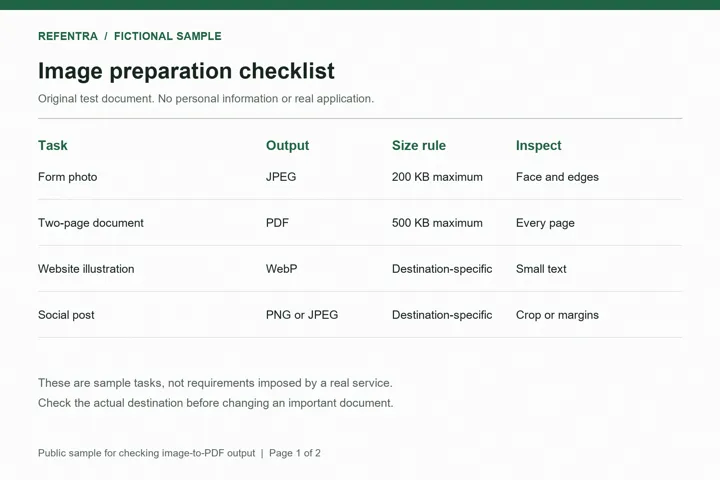The height and width of the screenshot is (480, 720).
Task: Click the 'Check the actual destination' note line
Action: click(216, 403)
